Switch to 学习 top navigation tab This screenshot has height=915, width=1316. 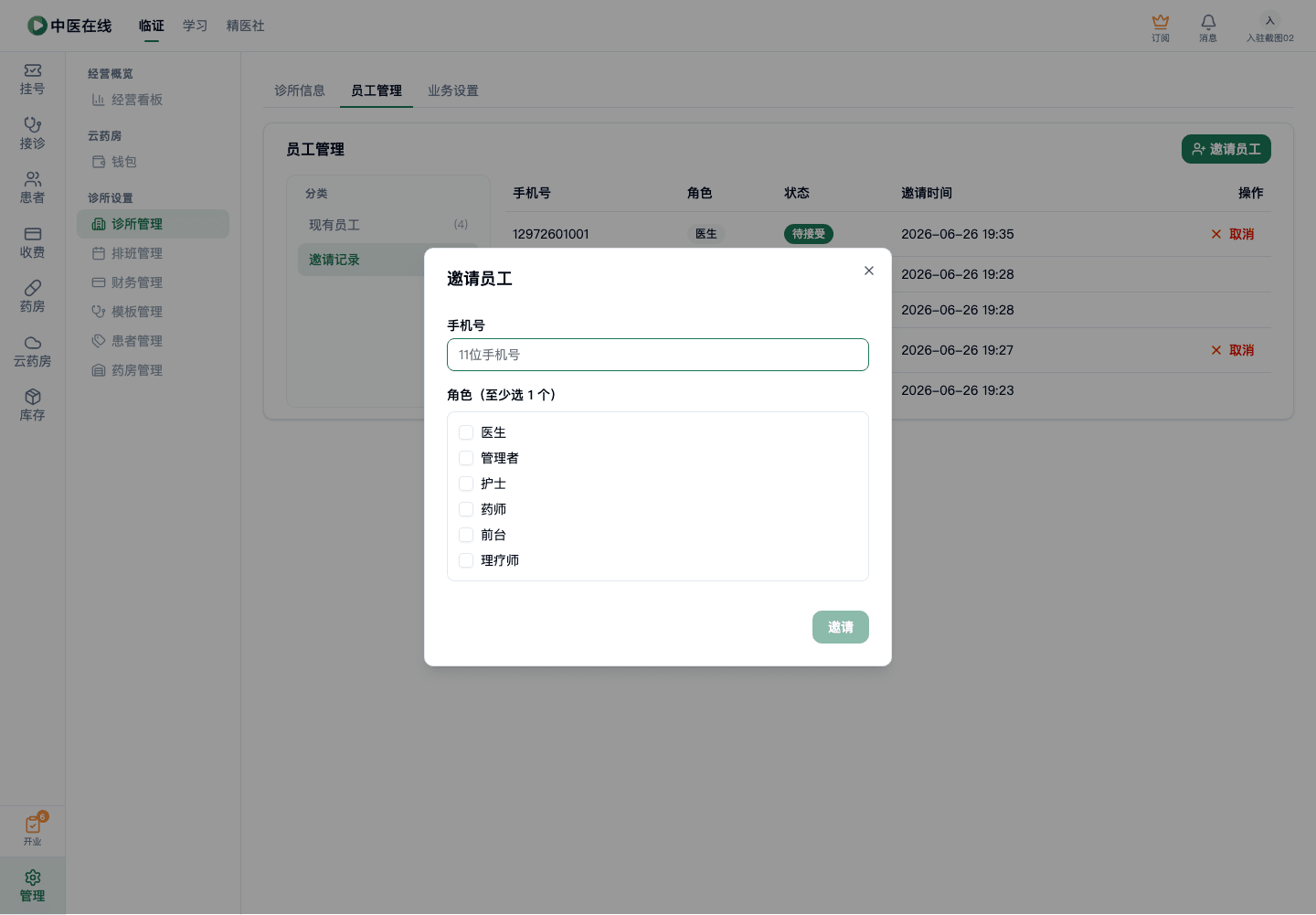coord(196,26)
